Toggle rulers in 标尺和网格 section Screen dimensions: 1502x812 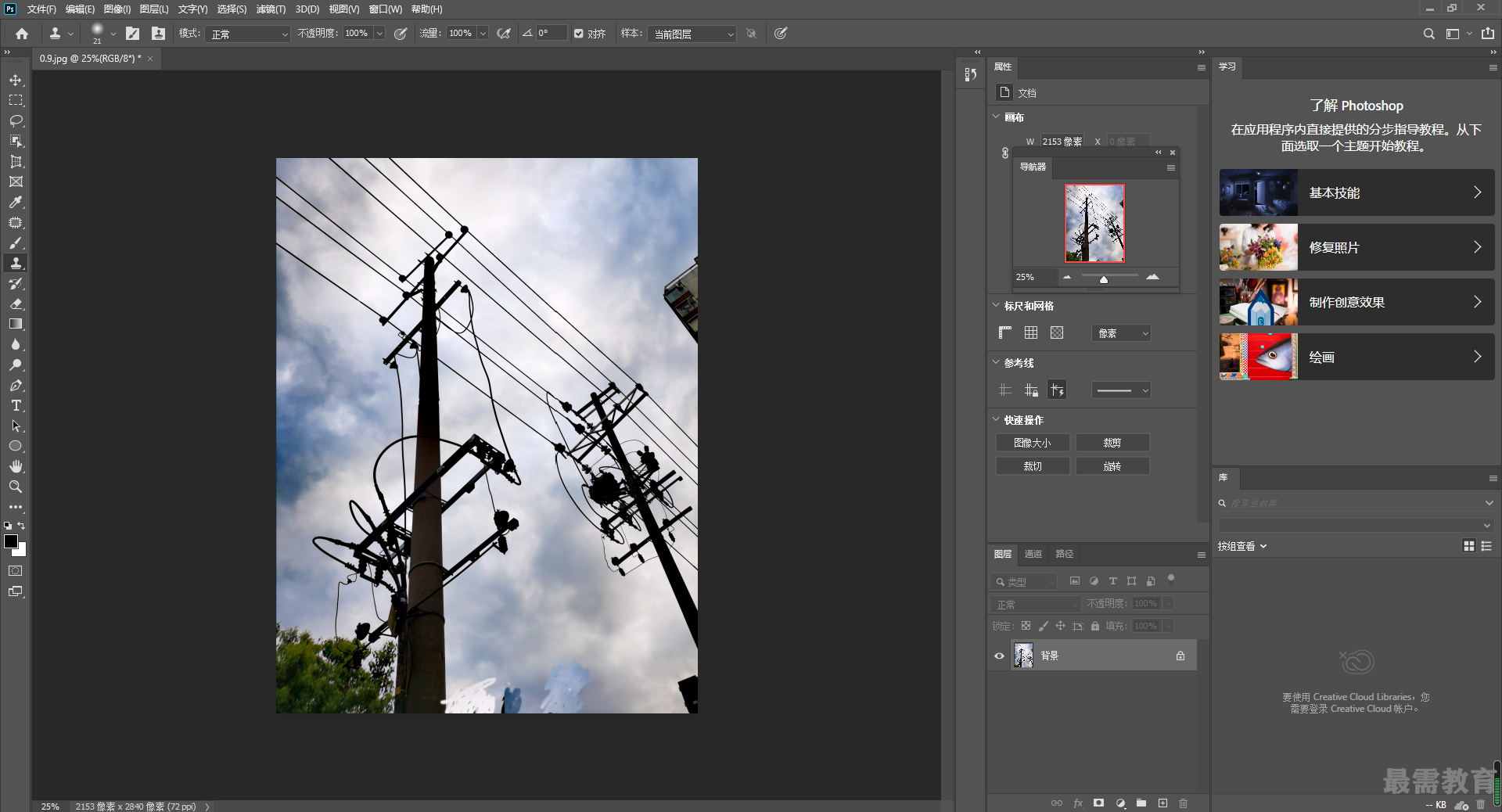[x=1005, y=332]
